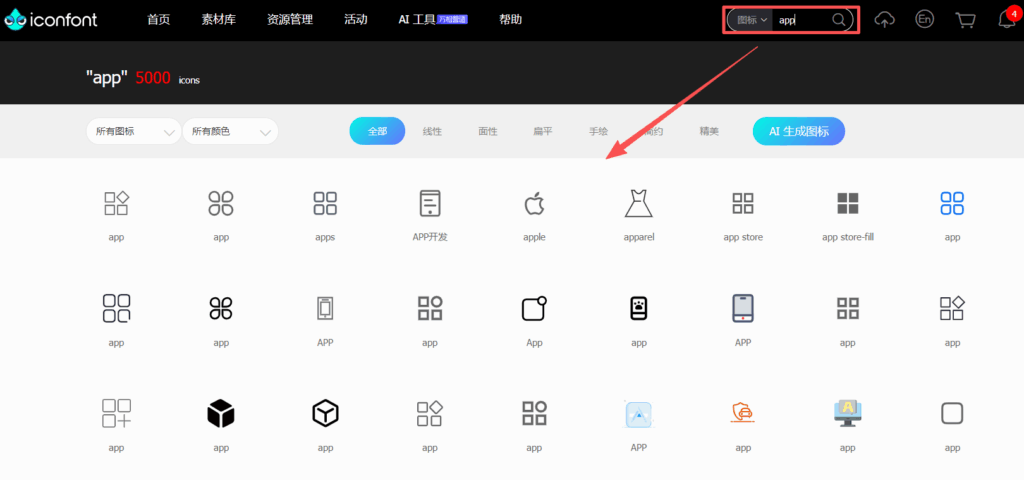
Task: Select the apps four rounded squares icon
Action: 325,203
